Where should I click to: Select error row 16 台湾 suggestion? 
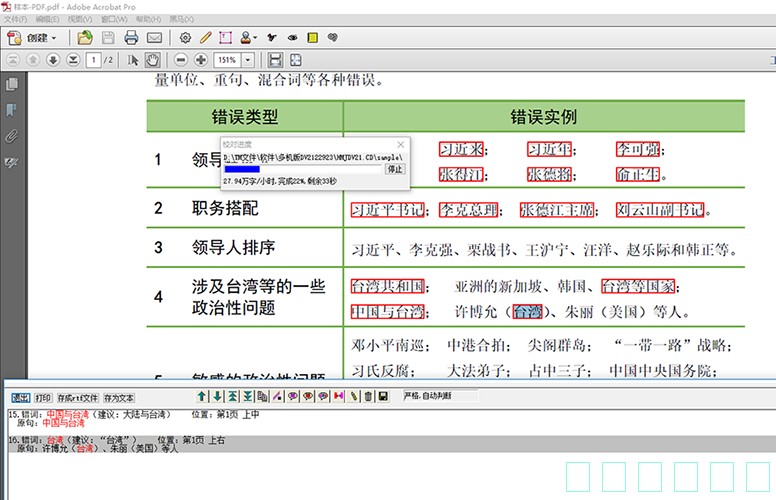click(391, 444)
